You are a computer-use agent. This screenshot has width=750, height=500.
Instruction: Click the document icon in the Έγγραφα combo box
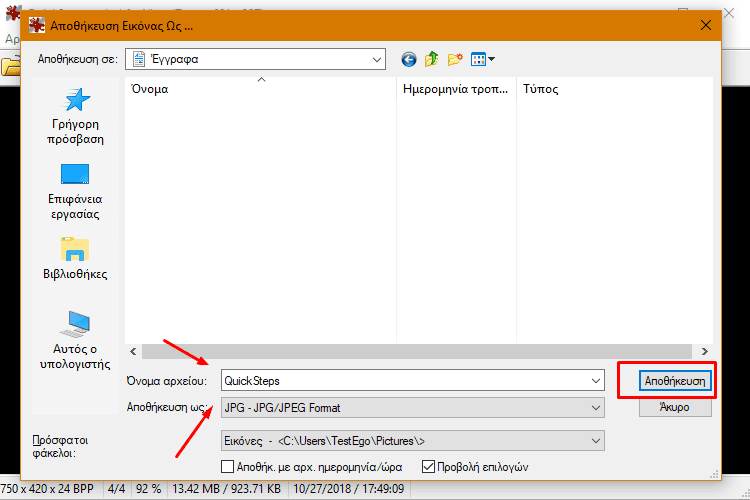pyautogui.click(x=139, y=59)
